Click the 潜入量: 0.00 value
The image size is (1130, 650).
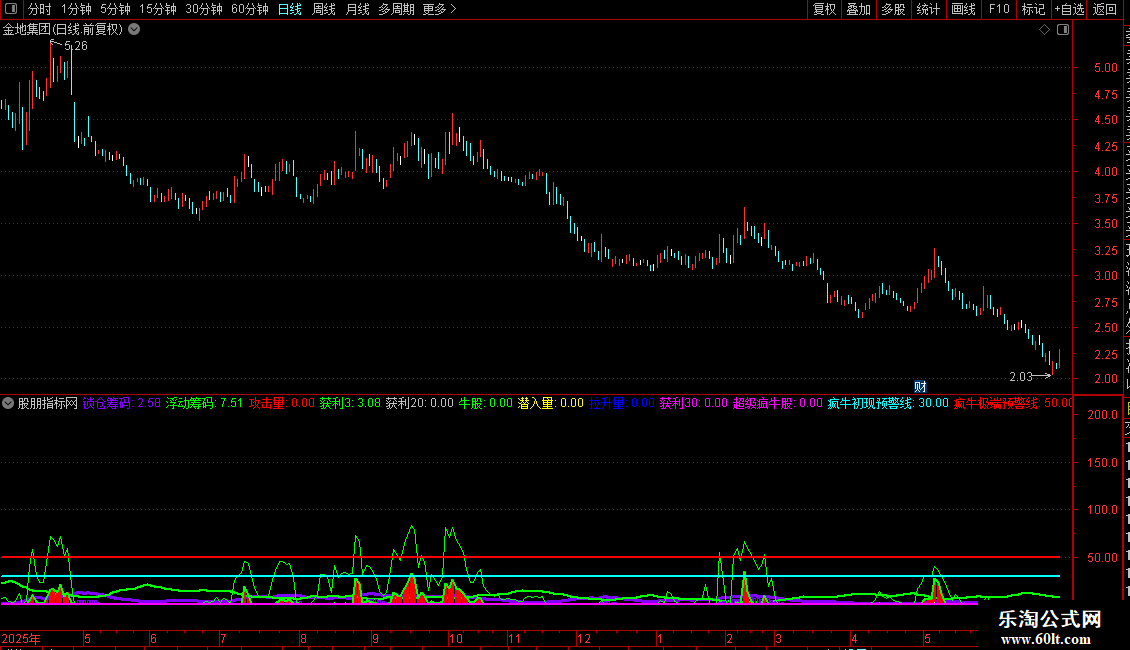tap(551, 404)
